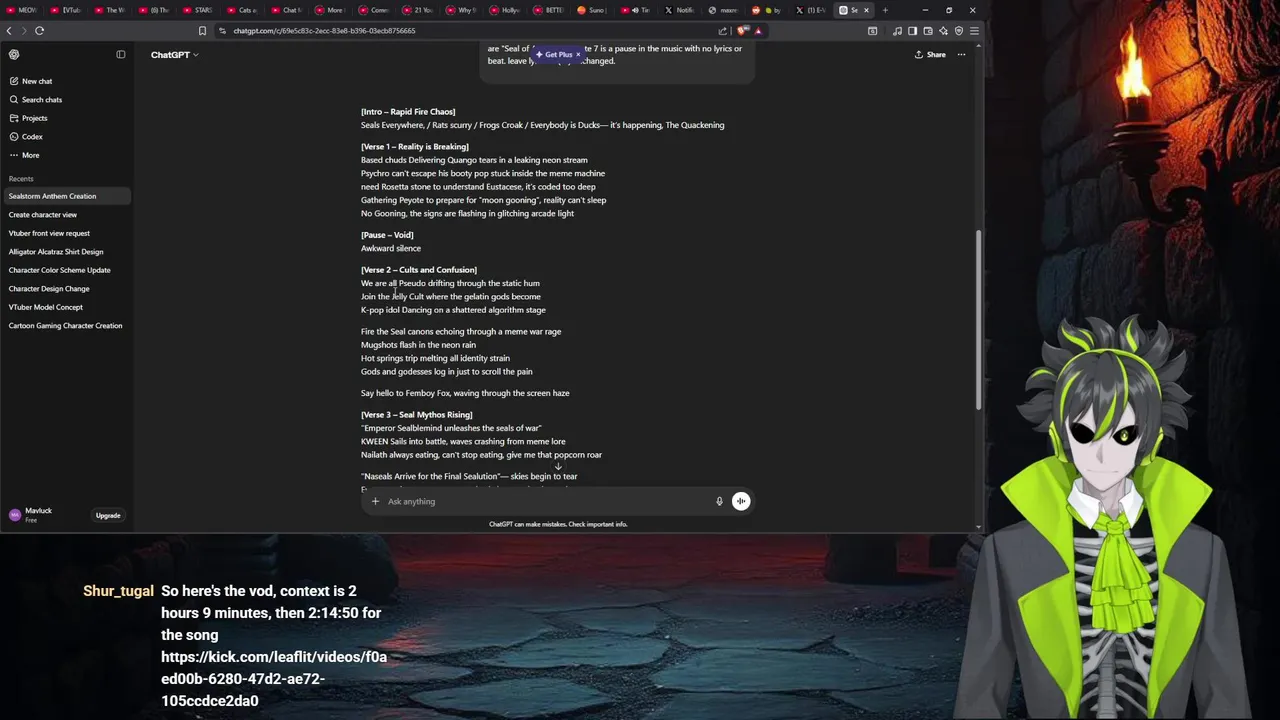The image size is (1280, 720).
Task: Click the share-page icon in the address bar
Action: [723, 30]
